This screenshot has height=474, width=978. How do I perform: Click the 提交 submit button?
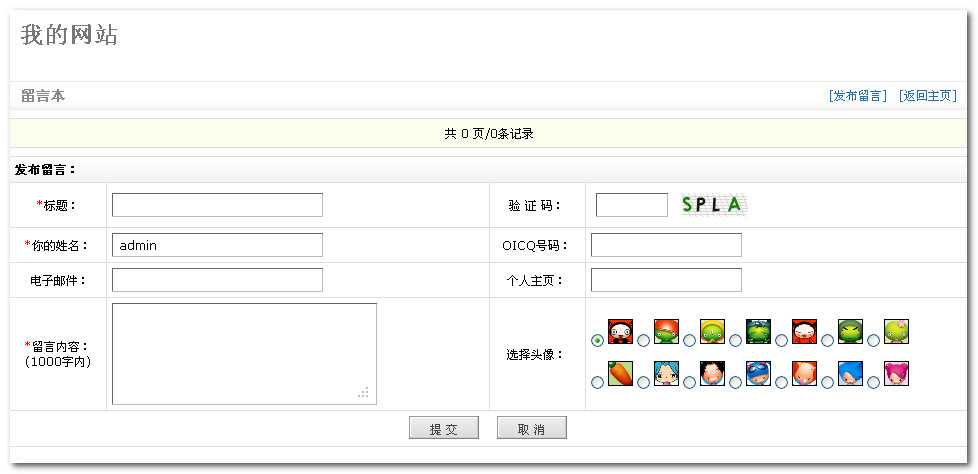(444, 428)
